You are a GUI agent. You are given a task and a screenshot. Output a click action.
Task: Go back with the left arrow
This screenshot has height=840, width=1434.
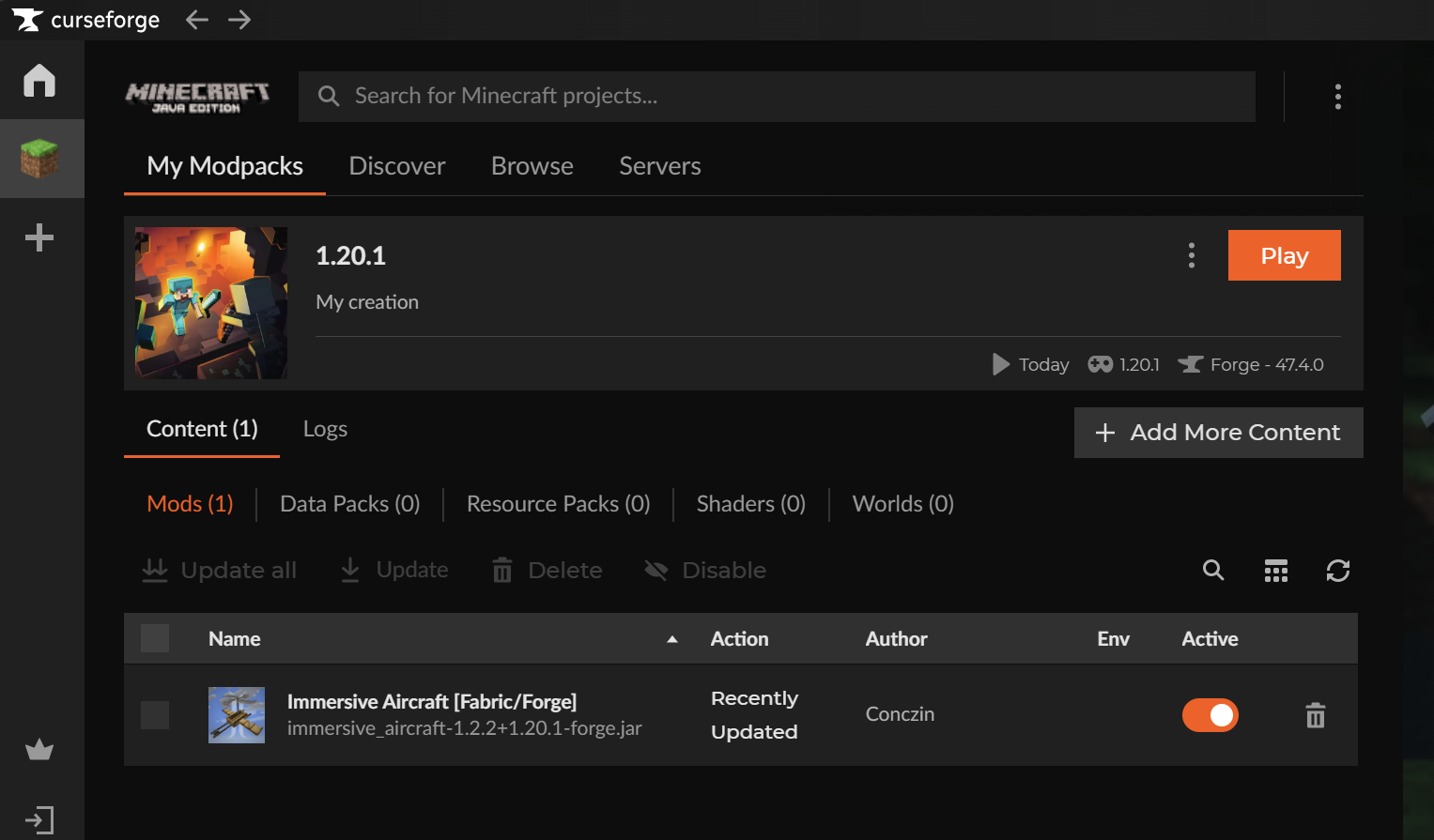pyautogui.click(x=196, y=20)
